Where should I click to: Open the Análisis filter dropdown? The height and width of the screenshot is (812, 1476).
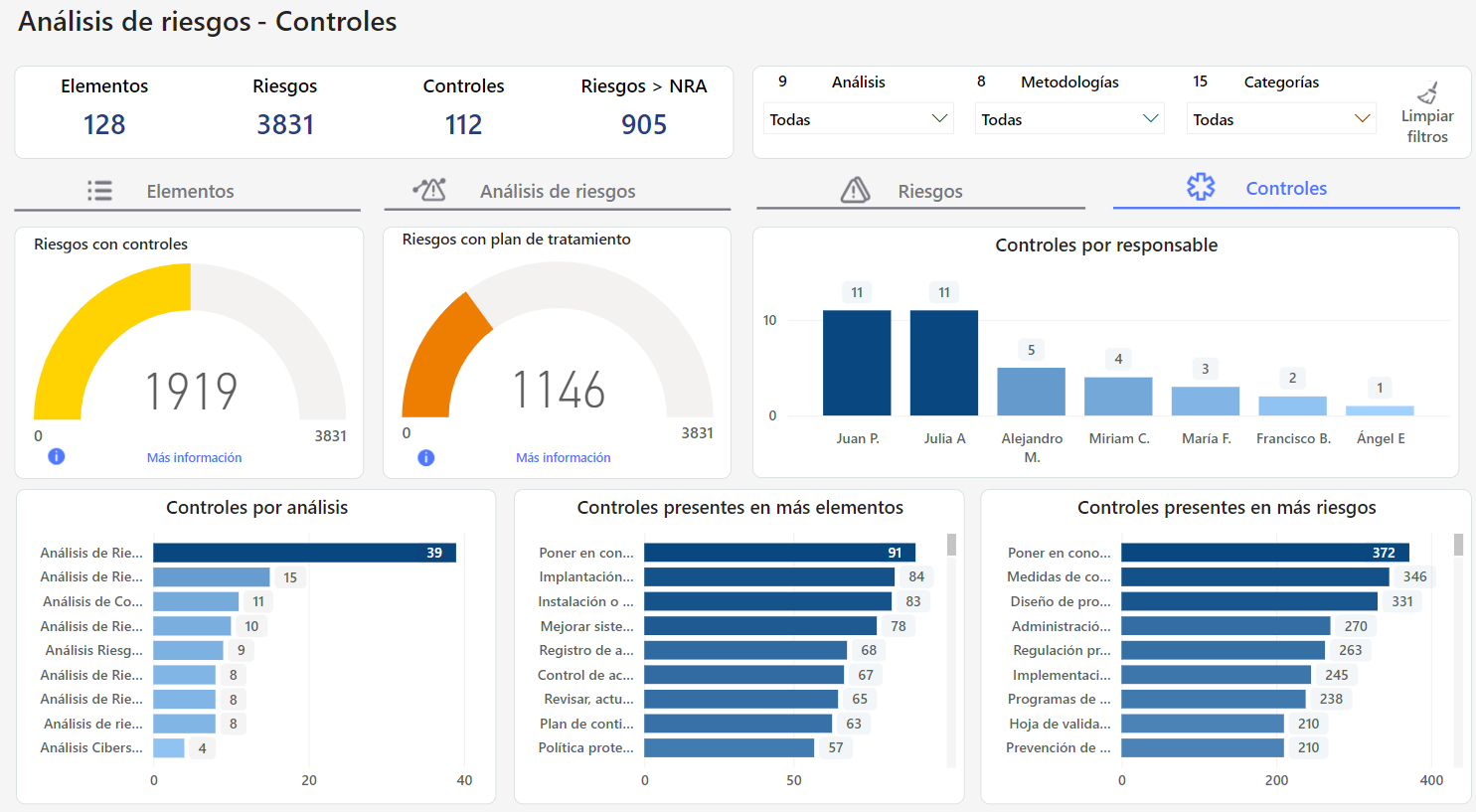858,119
